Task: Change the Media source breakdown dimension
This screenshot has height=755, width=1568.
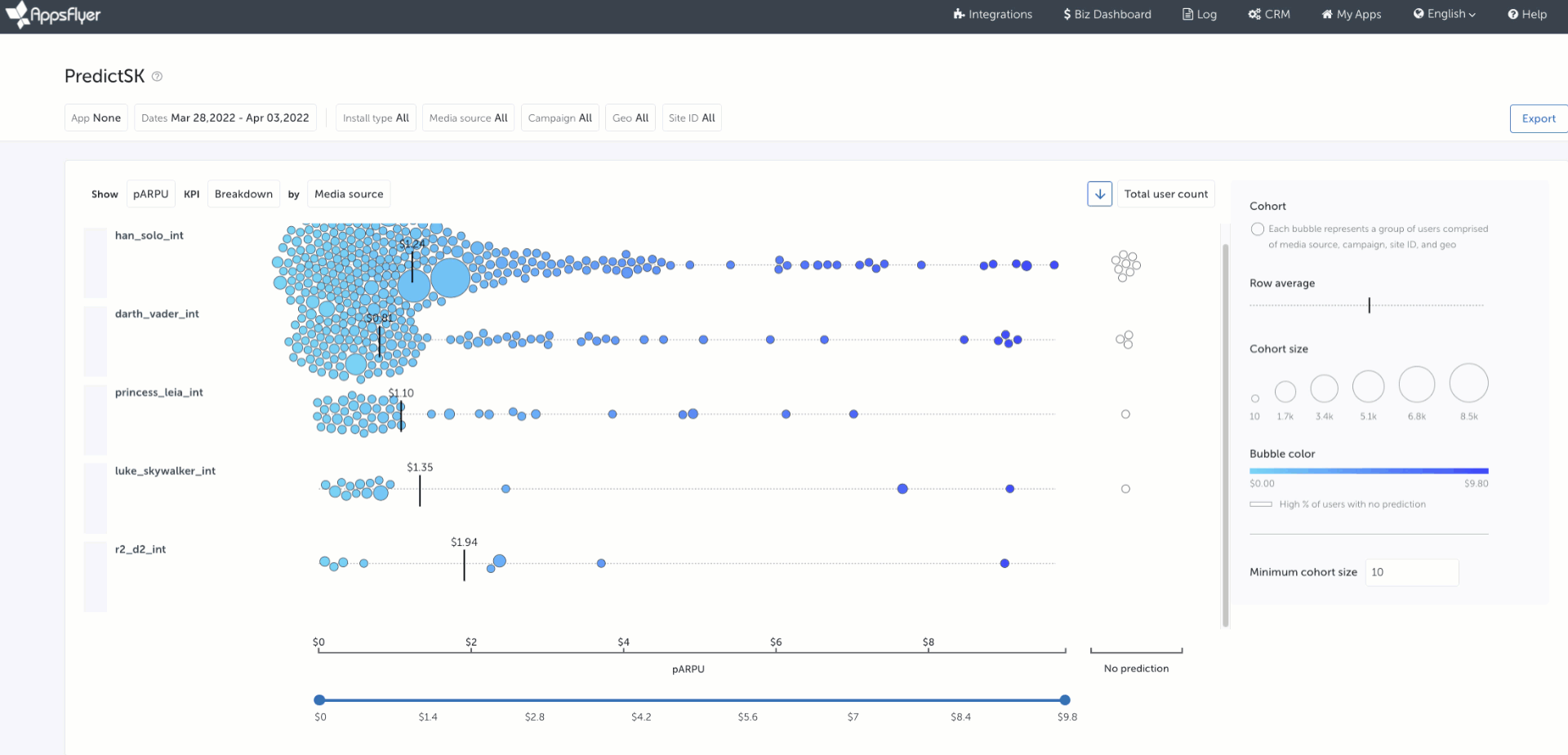Action: pyautogui.click(x=349, y=194)
